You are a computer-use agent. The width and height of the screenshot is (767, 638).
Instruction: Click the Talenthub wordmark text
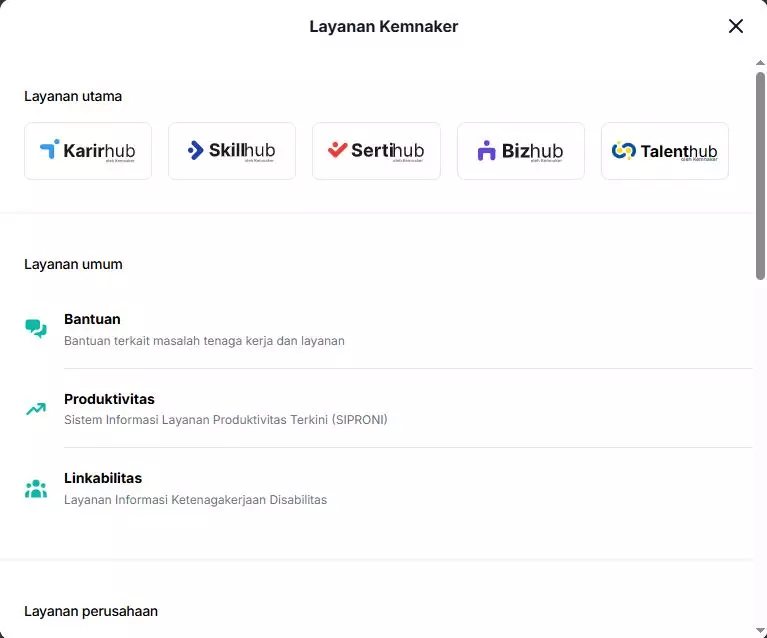point(678,151)
